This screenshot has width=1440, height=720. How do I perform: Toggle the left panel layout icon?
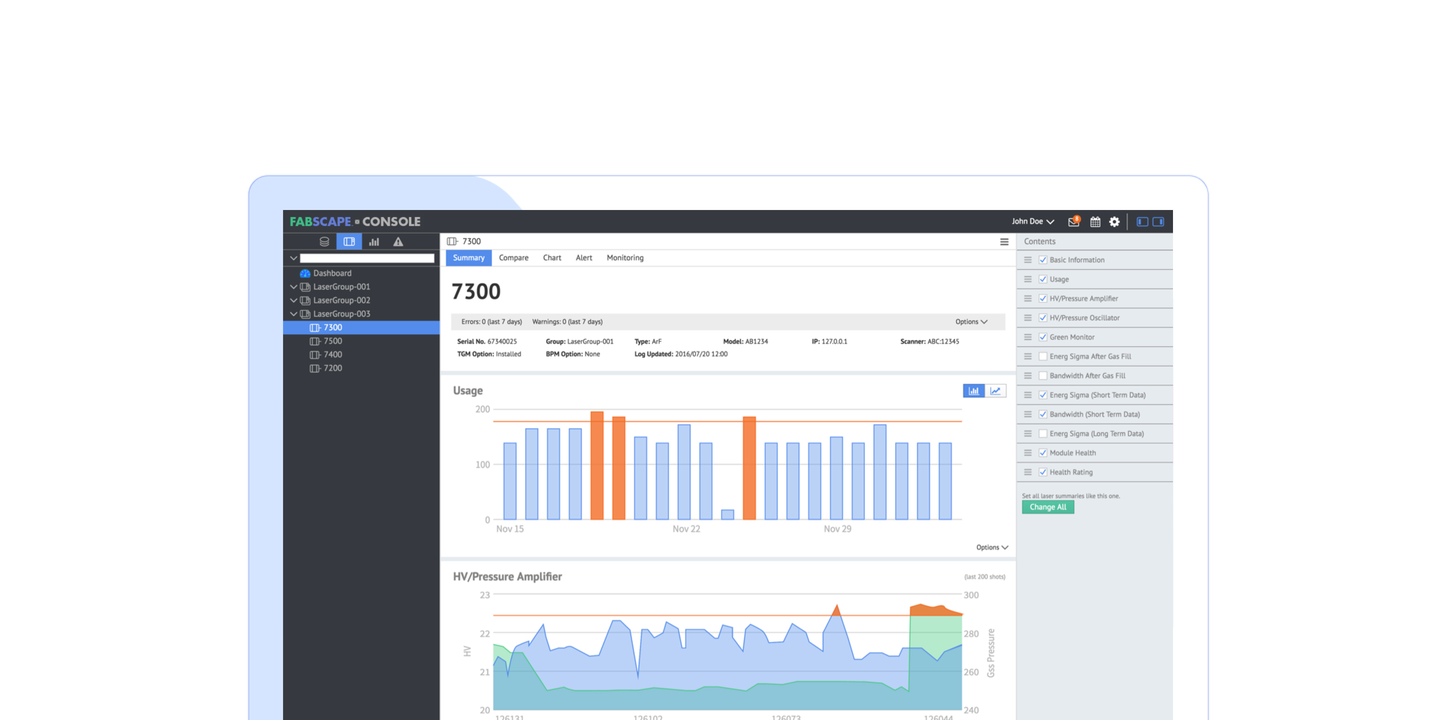click(1142, 222)
